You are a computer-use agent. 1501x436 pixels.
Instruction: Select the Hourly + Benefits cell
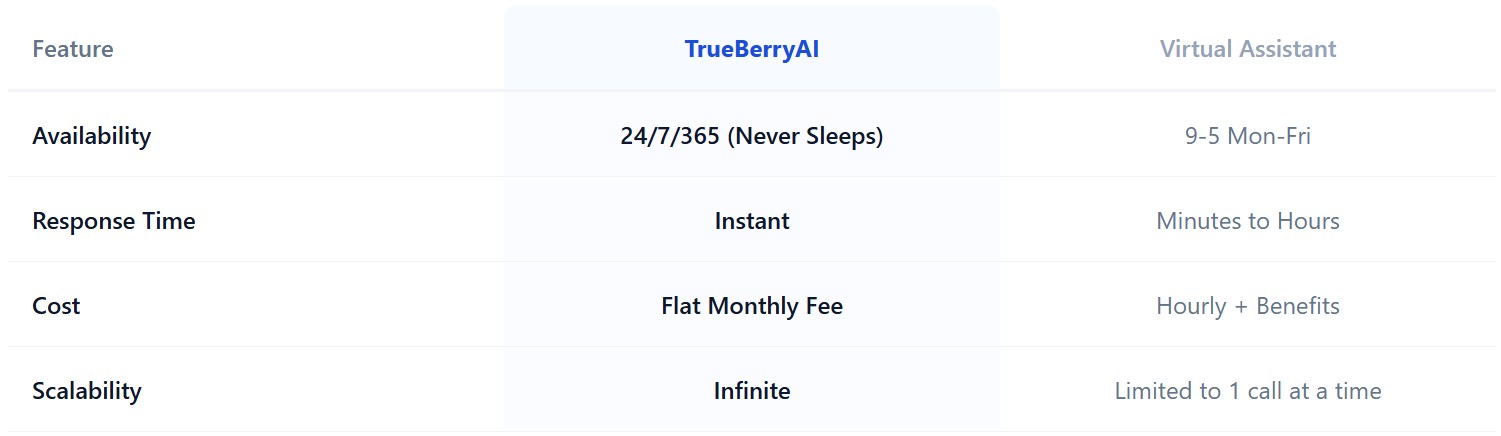[x=1248, y=306]
